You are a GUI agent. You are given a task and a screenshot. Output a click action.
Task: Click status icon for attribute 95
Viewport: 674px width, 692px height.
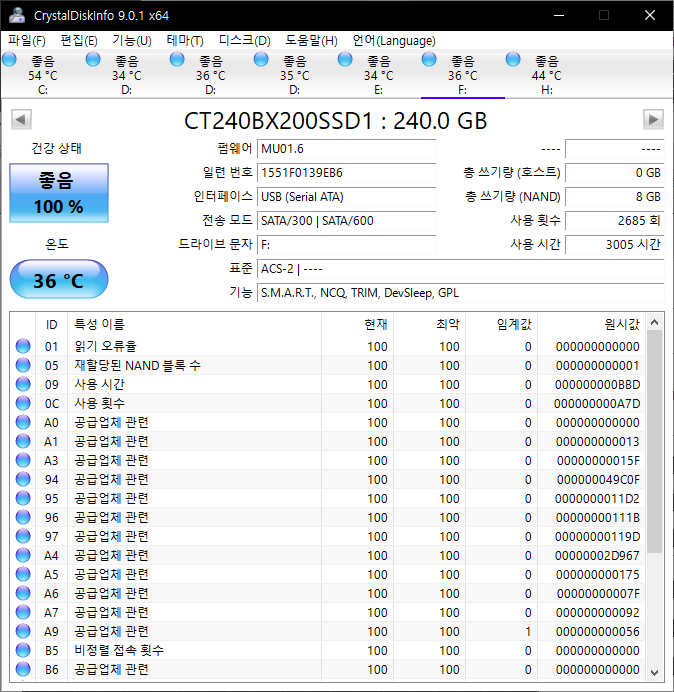tap(23, 498)
